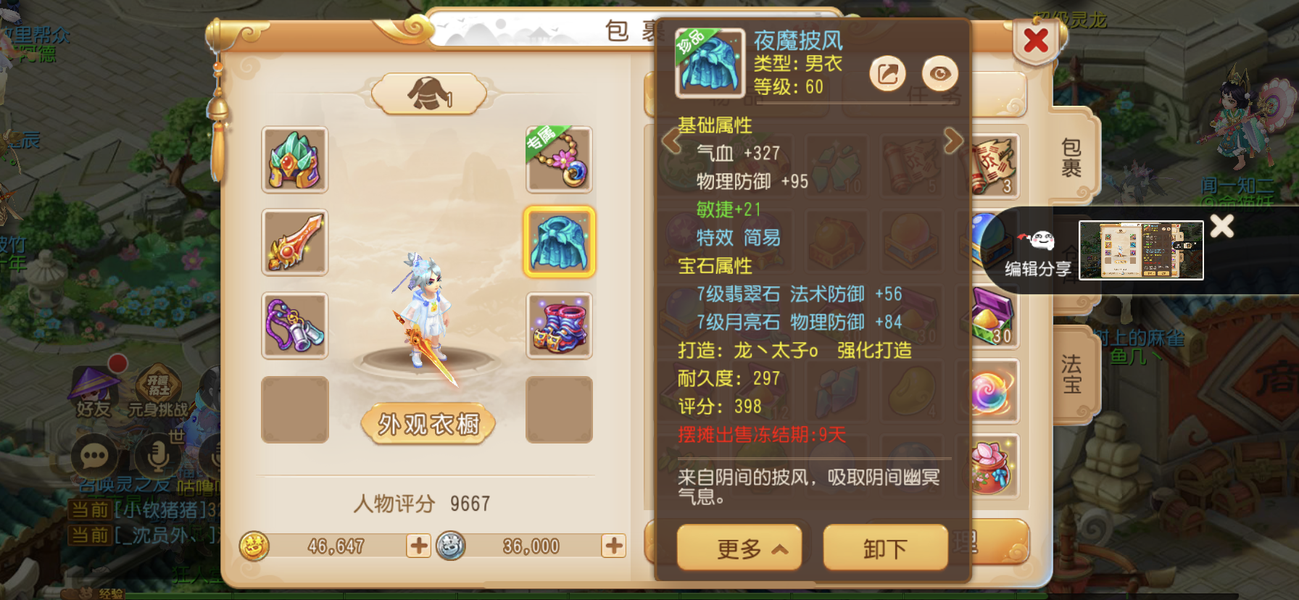Open the 外观衣橱 wardrobe button

(429, 424)
